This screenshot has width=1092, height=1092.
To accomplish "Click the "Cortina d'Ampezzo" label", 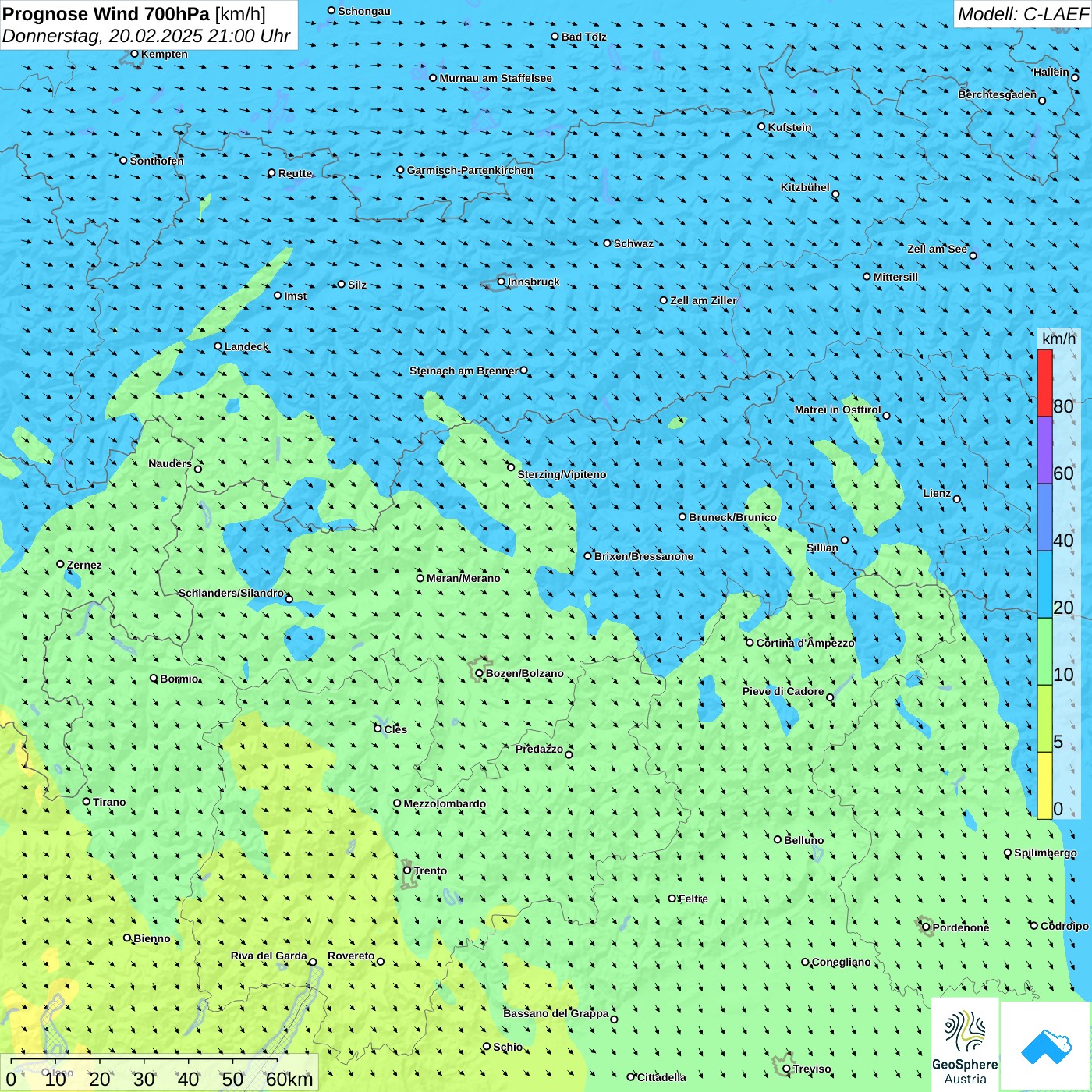I will (806, 643).
